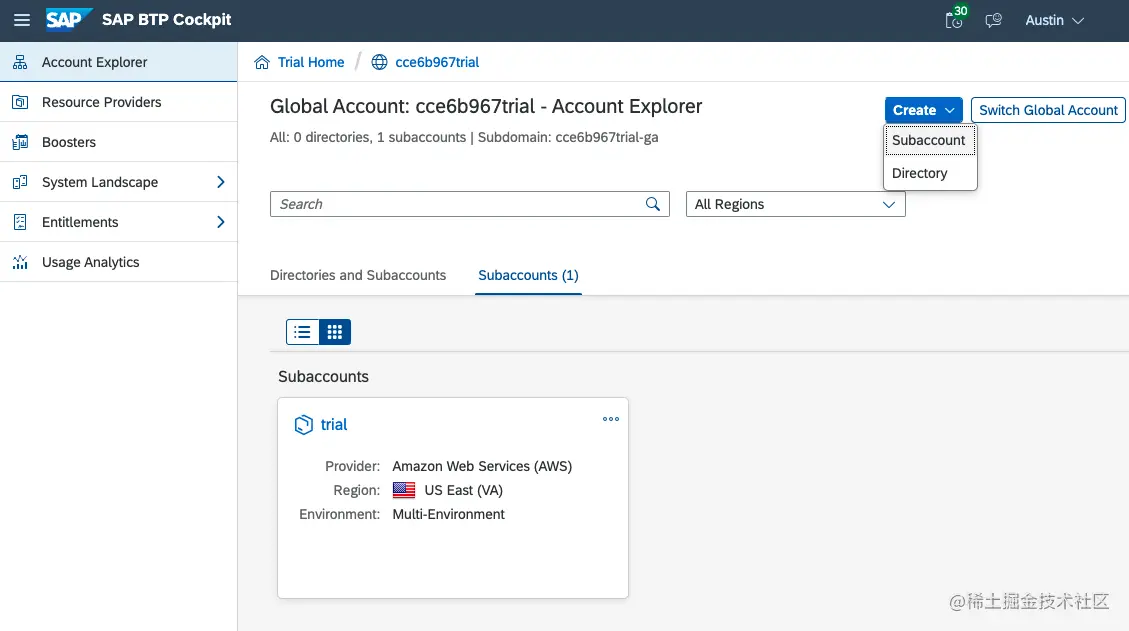Choose Subaccount from Create menu
Image resolution: width=1129 pixels, height=631 pixels.
pyautogui.click(x=930, y=140)
